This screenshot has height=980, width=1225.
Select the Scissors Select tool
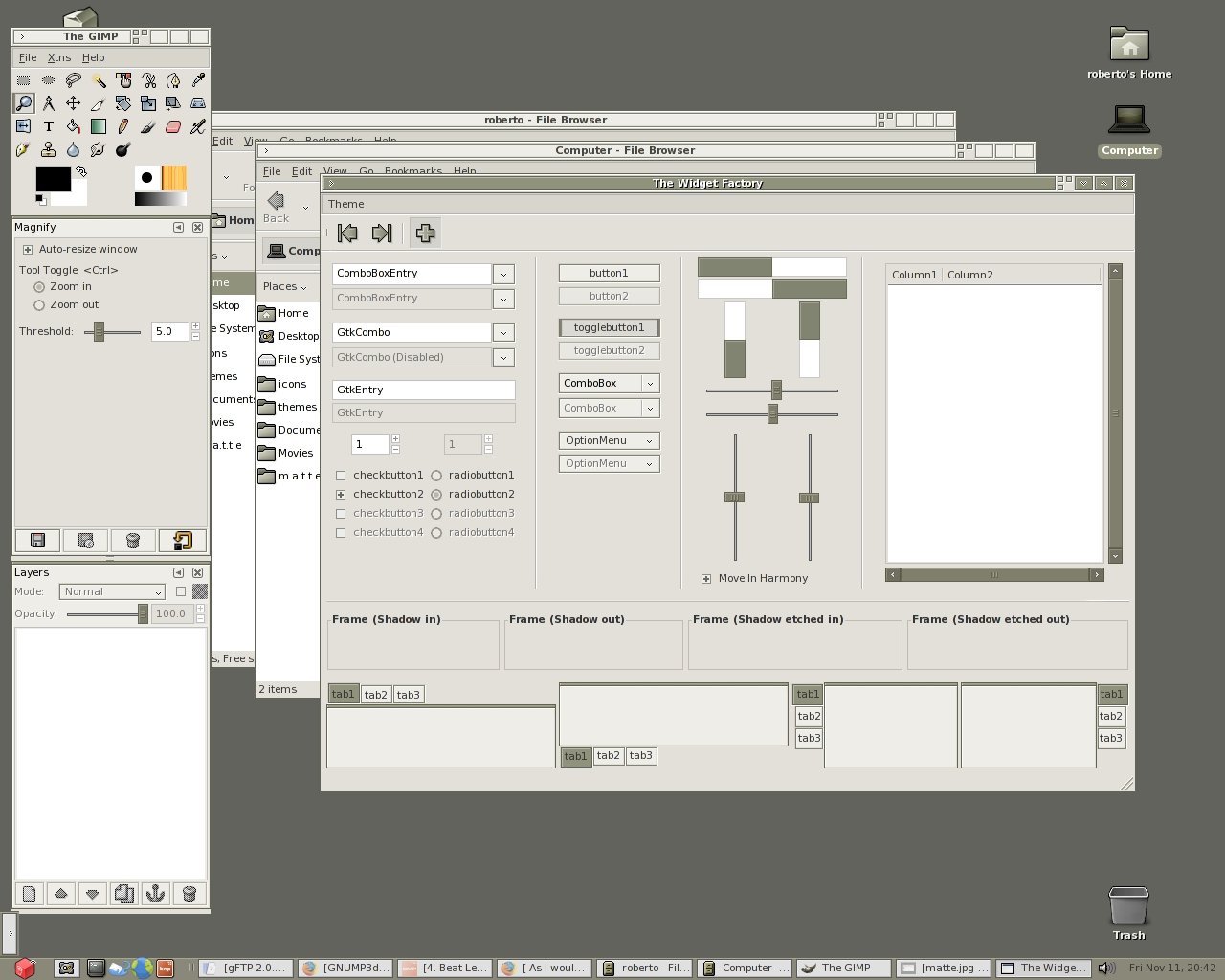(x=148, y=80)
